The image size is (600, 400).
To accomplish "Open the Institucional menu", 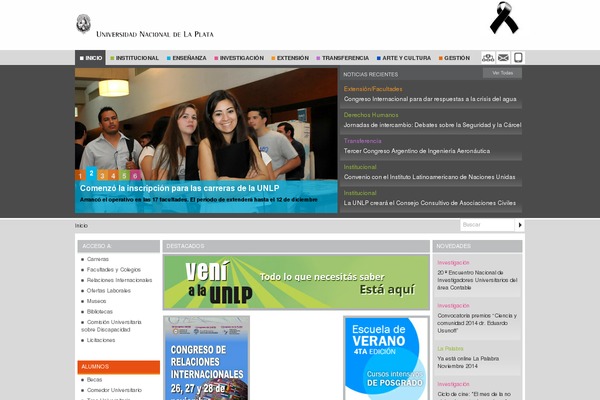I will [134, 58].
